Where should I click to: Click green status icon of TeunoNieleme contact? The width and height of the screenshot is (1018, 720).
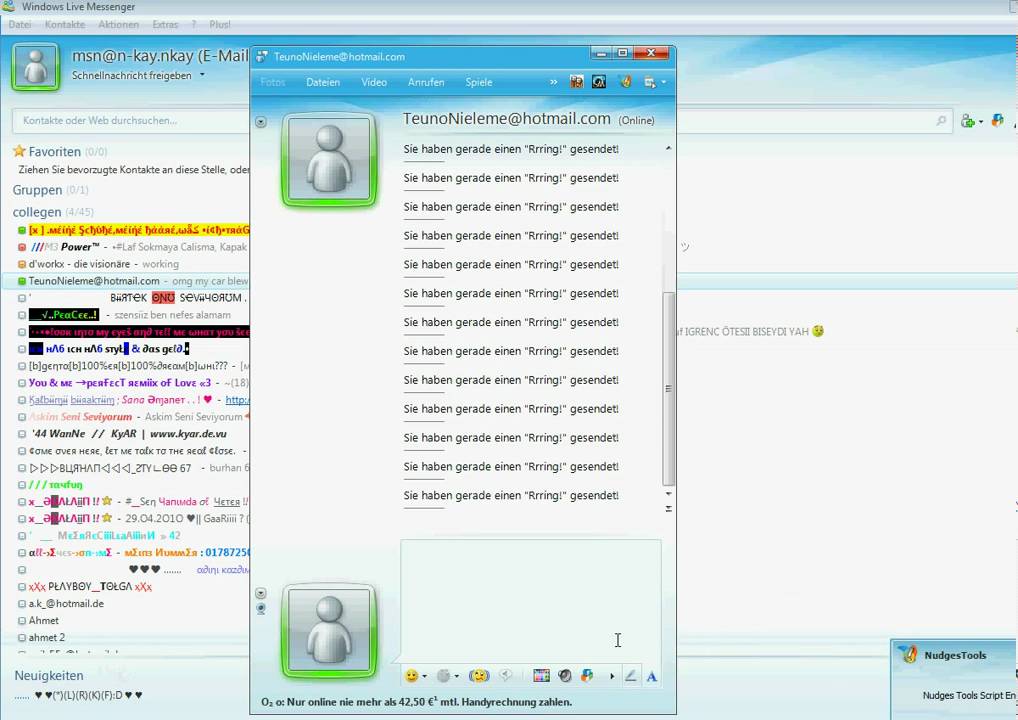point(21,281)
